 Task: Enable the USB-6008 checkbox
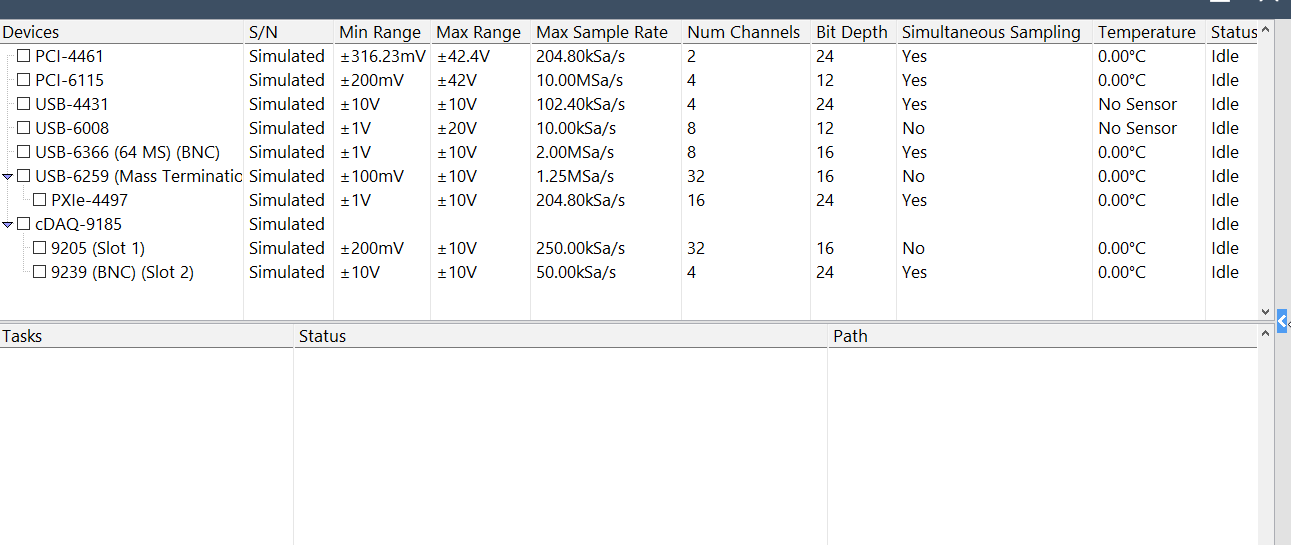pyautogui.click(x=24, y=128)
